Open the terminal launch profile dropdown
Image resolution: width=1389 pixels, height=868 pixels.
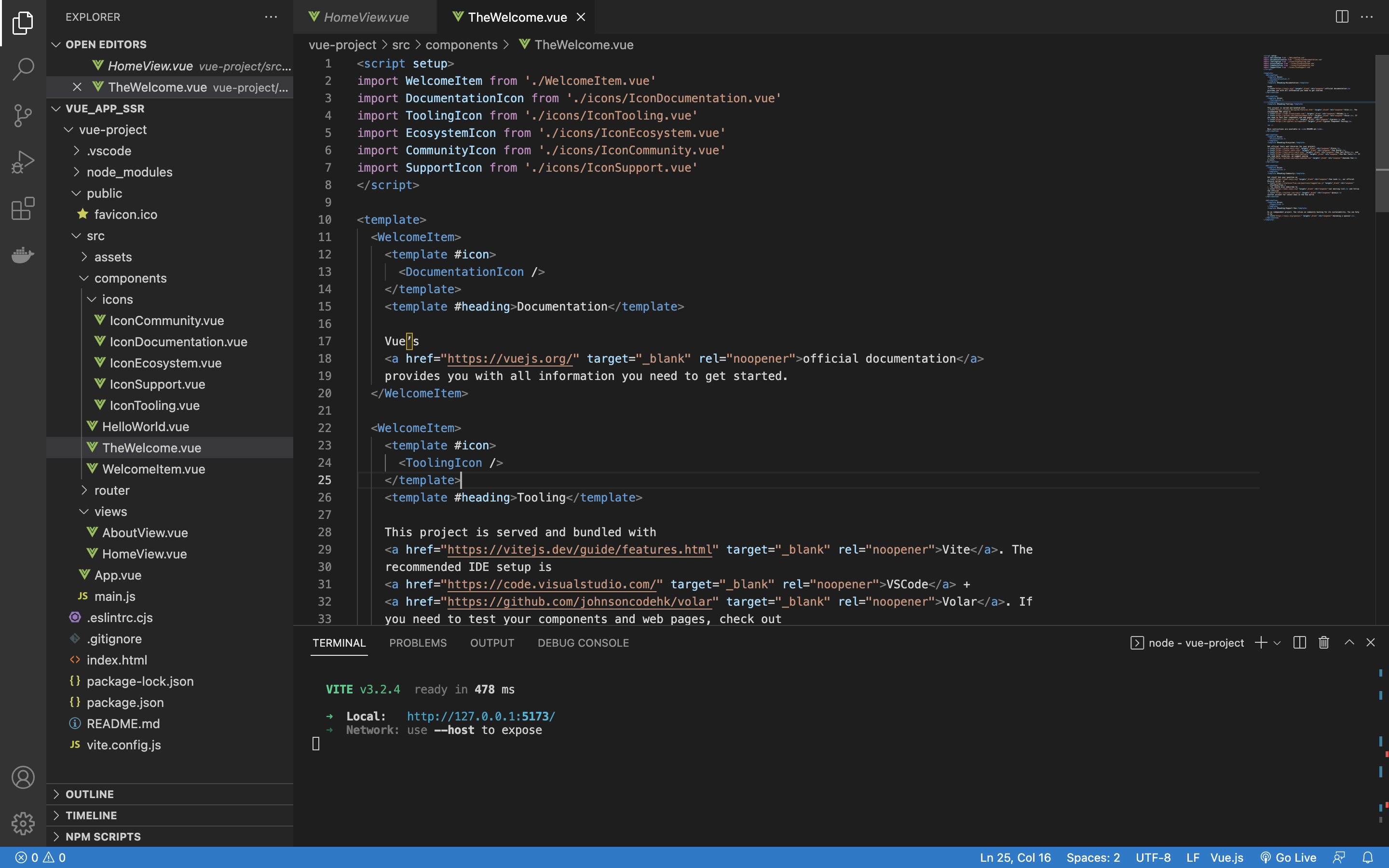[x=1277, y=643]
